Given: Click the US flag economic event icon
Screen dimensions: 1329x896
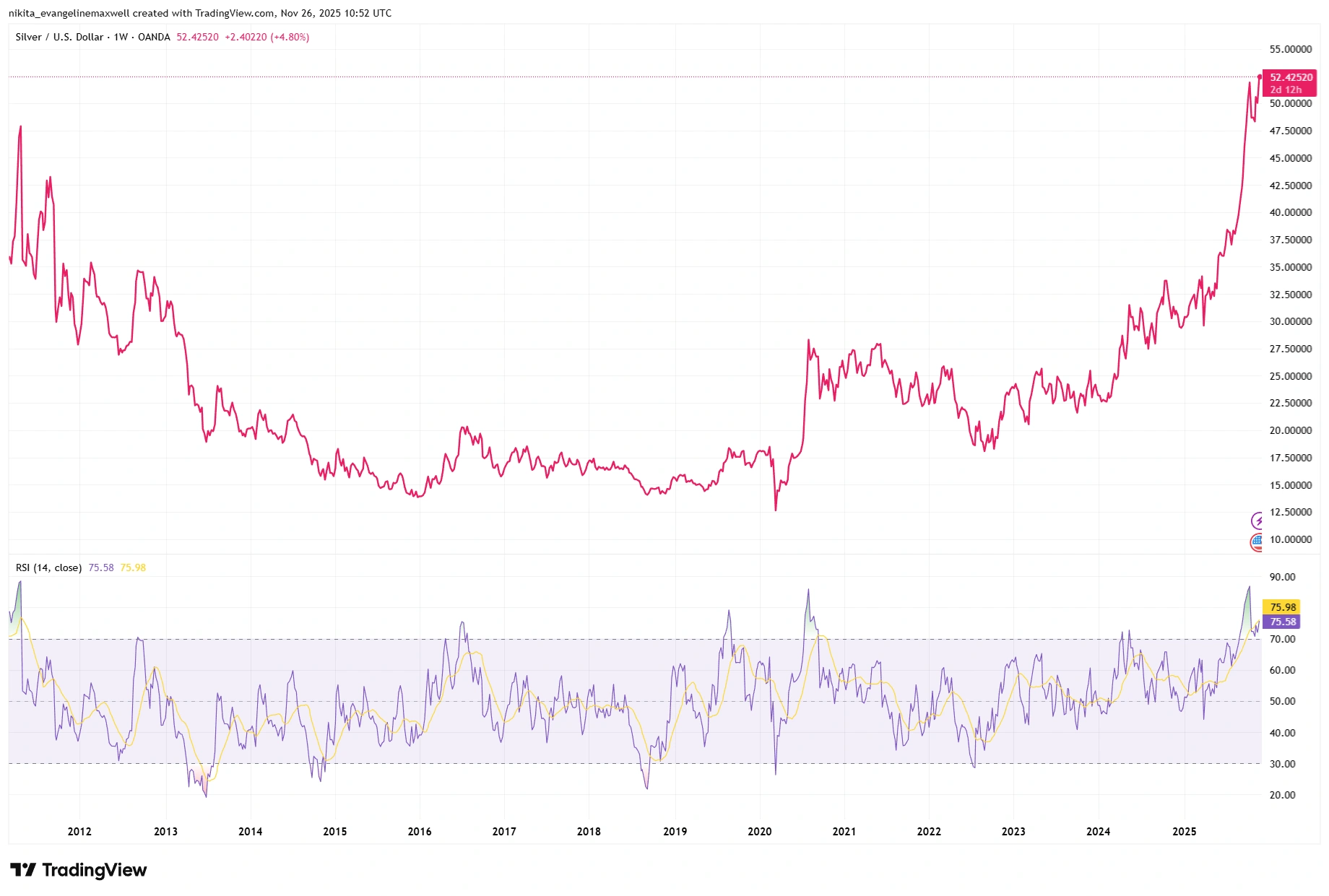Looking at the screenshot, I should 1257,541.
